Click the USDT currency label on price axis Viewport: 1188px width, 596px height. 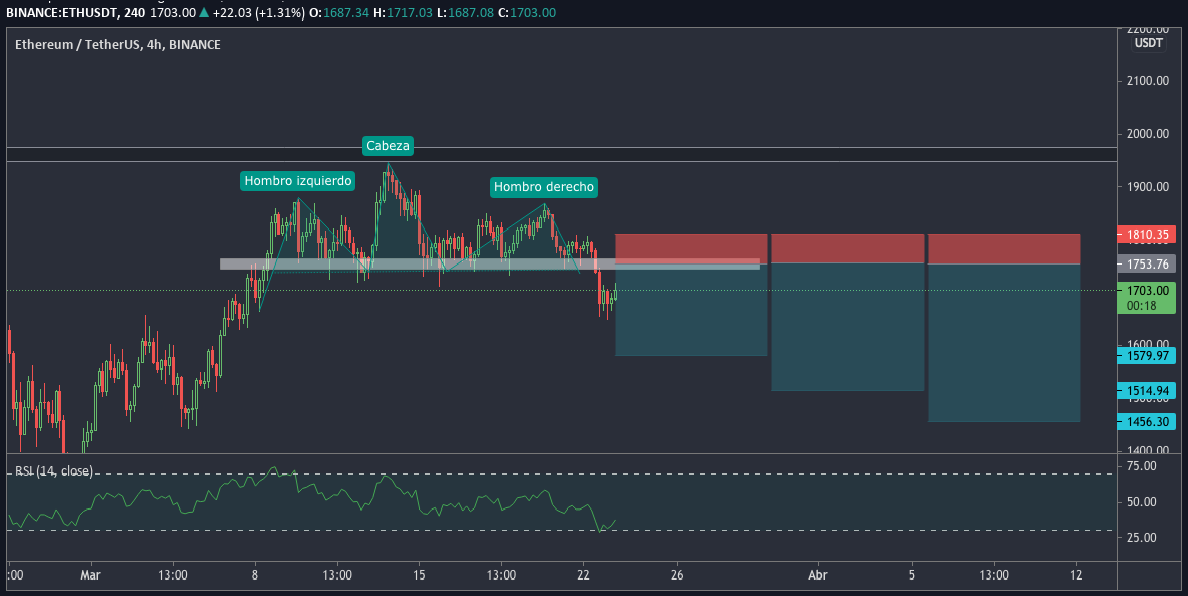1148,43
